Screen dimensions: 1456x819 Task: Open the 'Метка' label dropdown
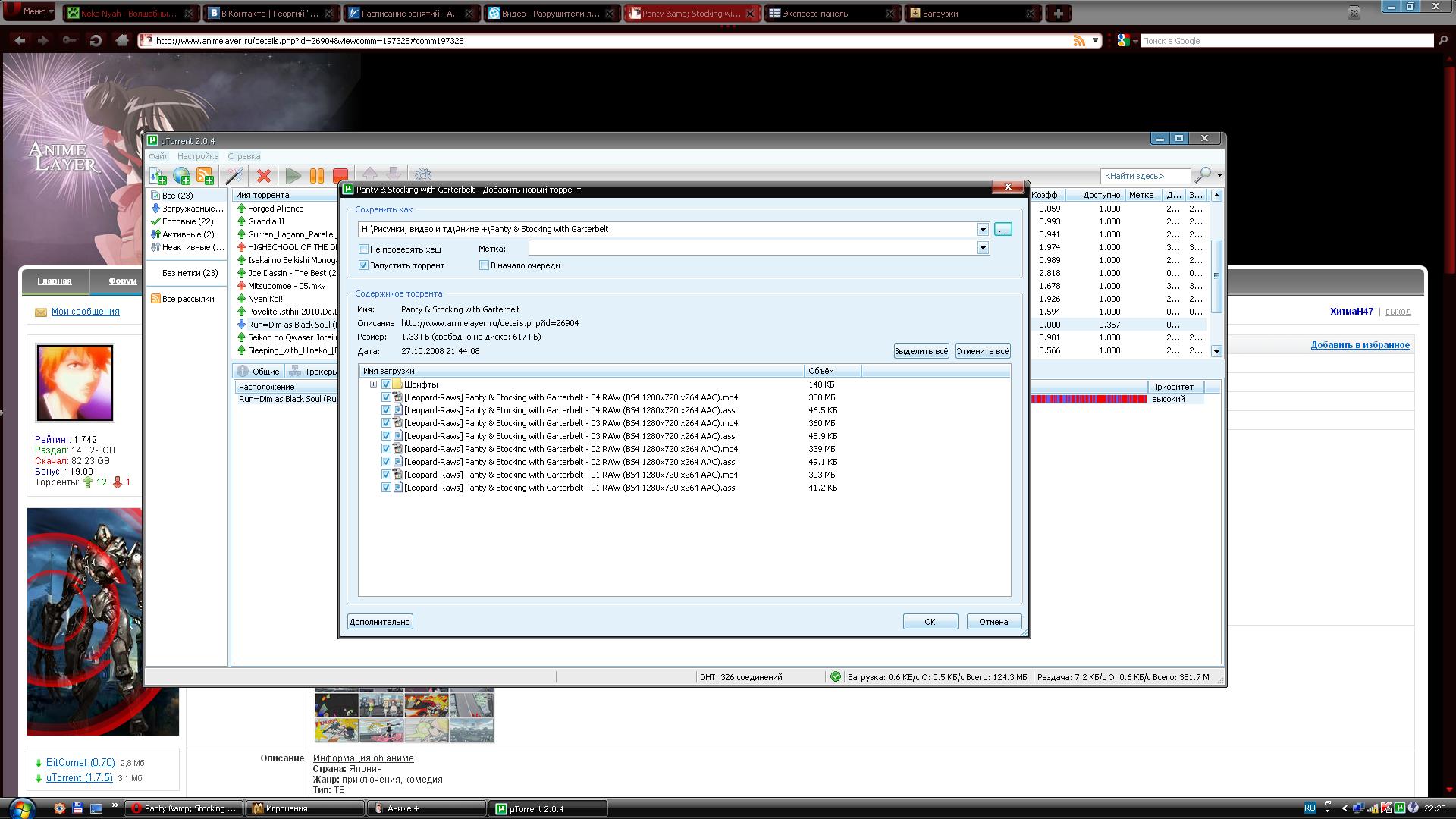coord(983,248)
